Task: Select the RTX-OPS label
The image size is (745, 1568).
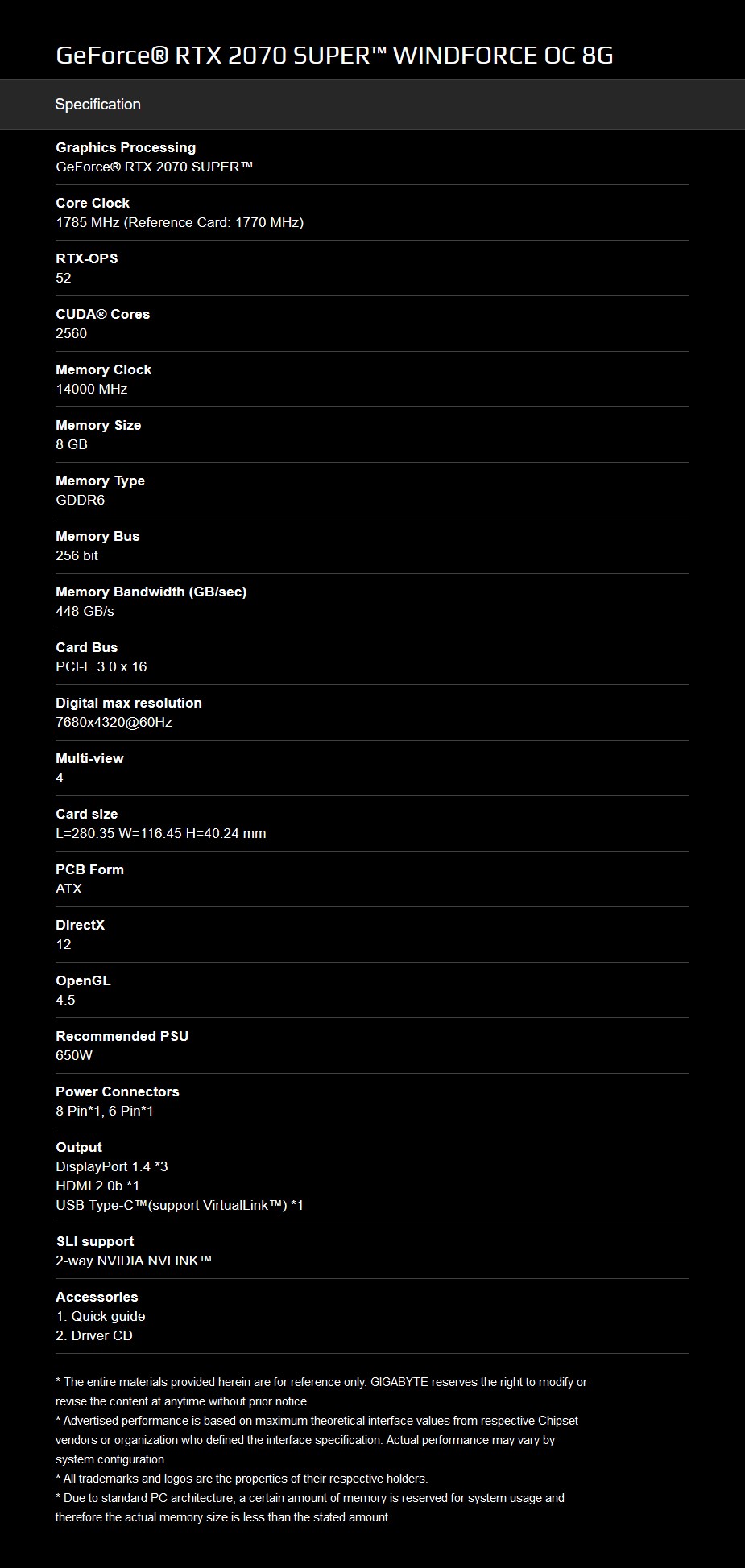Action: (86, 258)
